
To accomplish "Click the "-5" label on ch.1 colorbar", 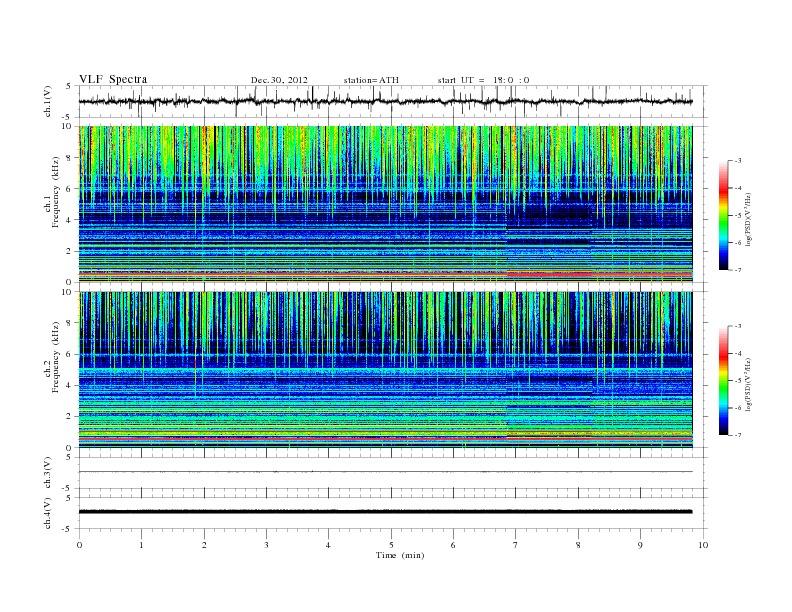I will pos(738,216).
